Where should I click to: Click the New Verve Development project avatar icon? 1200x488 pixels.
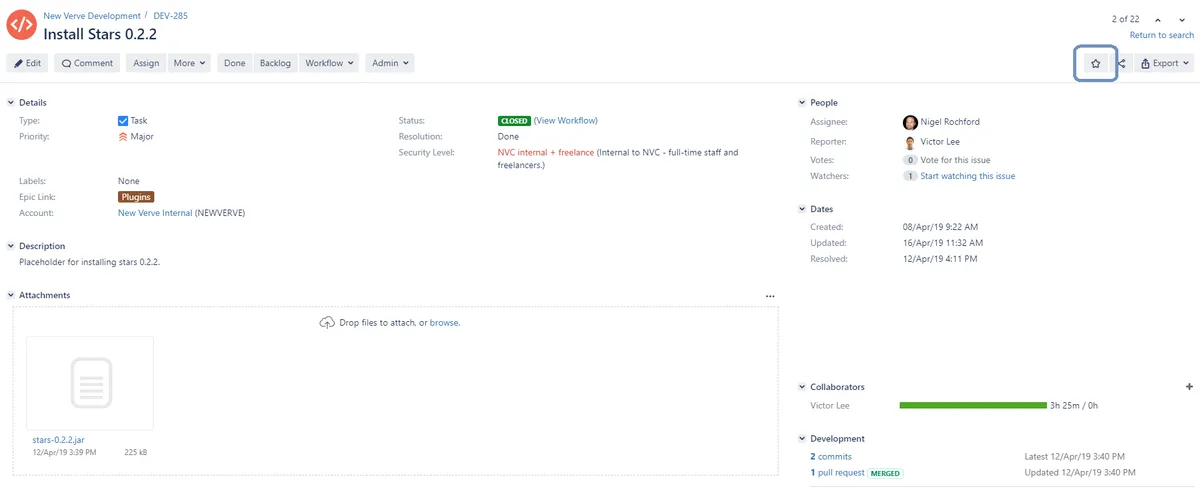point(21,24)
